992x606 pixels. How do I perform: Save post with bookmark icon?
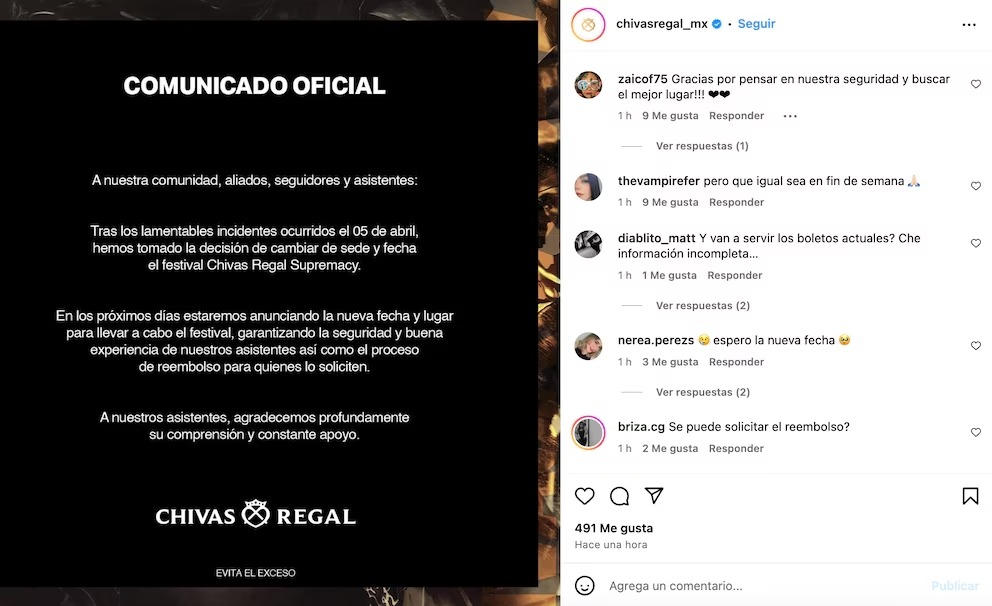click(970, 496)
